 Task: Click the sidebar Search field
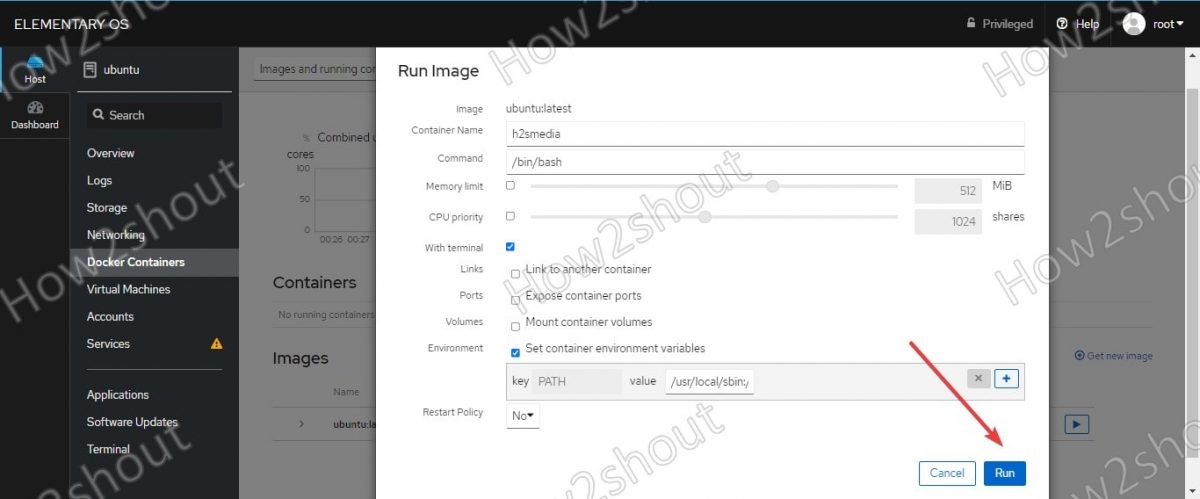[154, 115]
